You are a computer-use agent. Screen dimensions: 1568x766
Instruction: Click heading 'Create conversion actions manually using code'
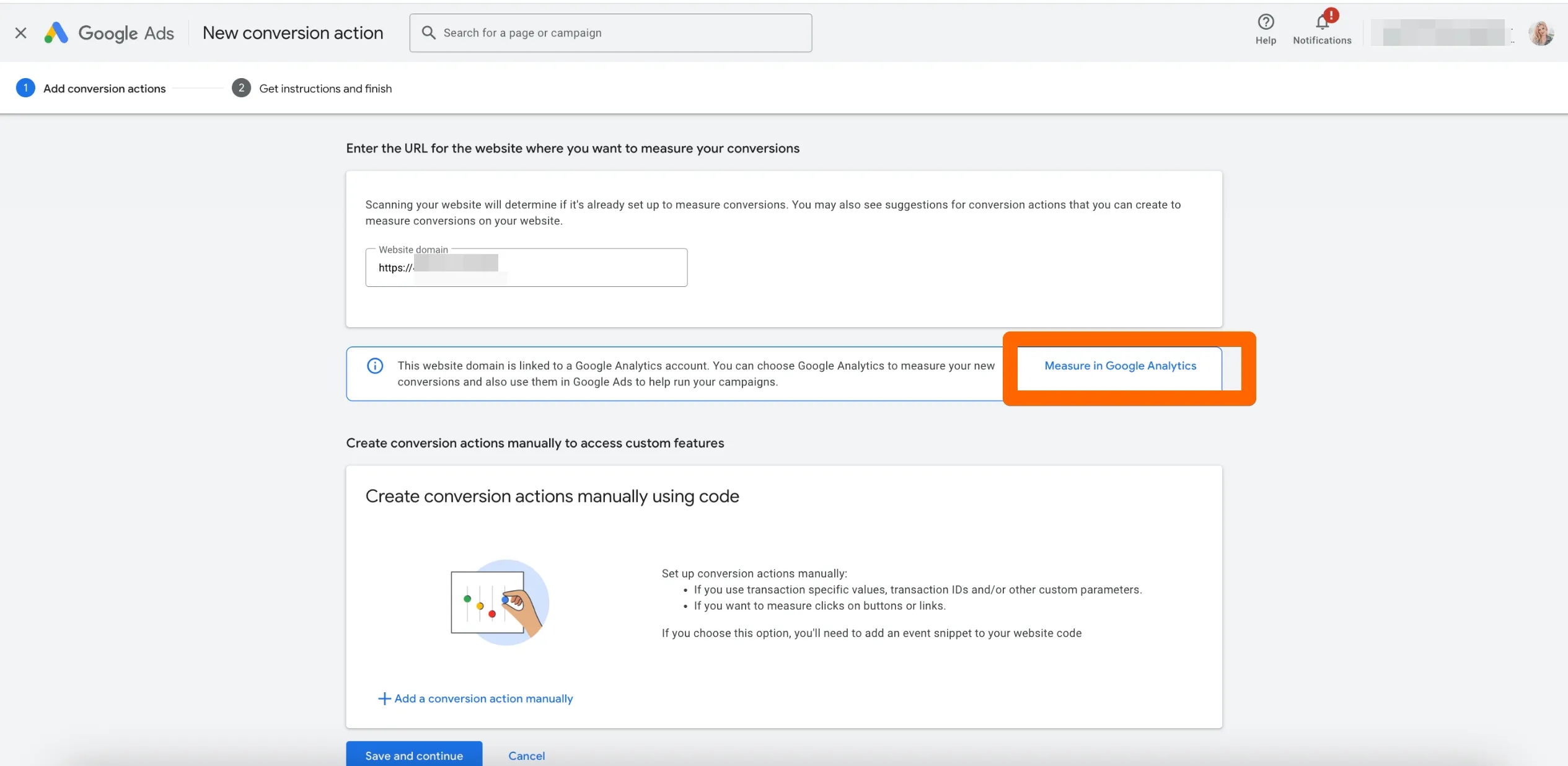coord(552,496)
